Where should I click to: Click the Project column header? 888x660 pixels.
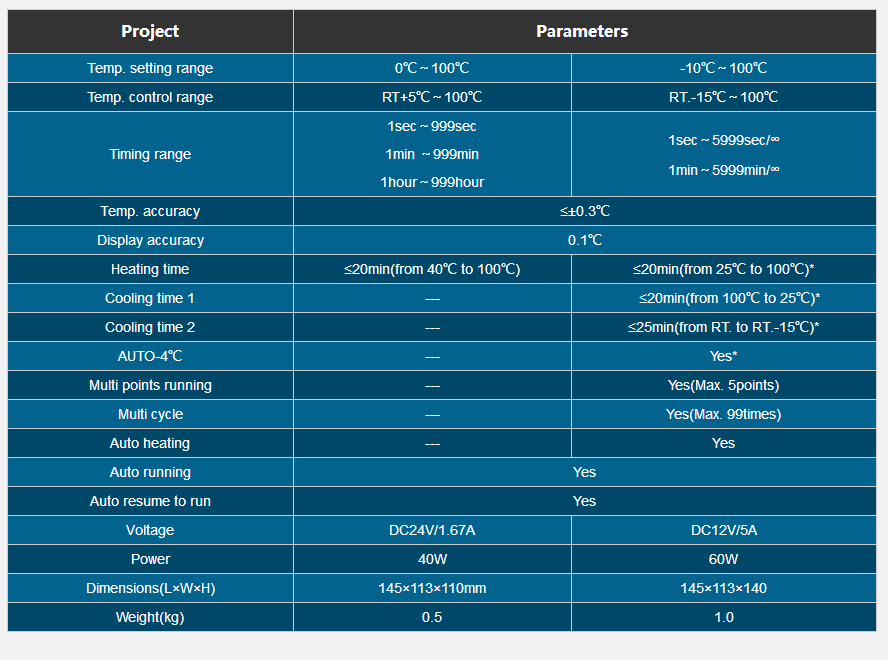[150, 31]
